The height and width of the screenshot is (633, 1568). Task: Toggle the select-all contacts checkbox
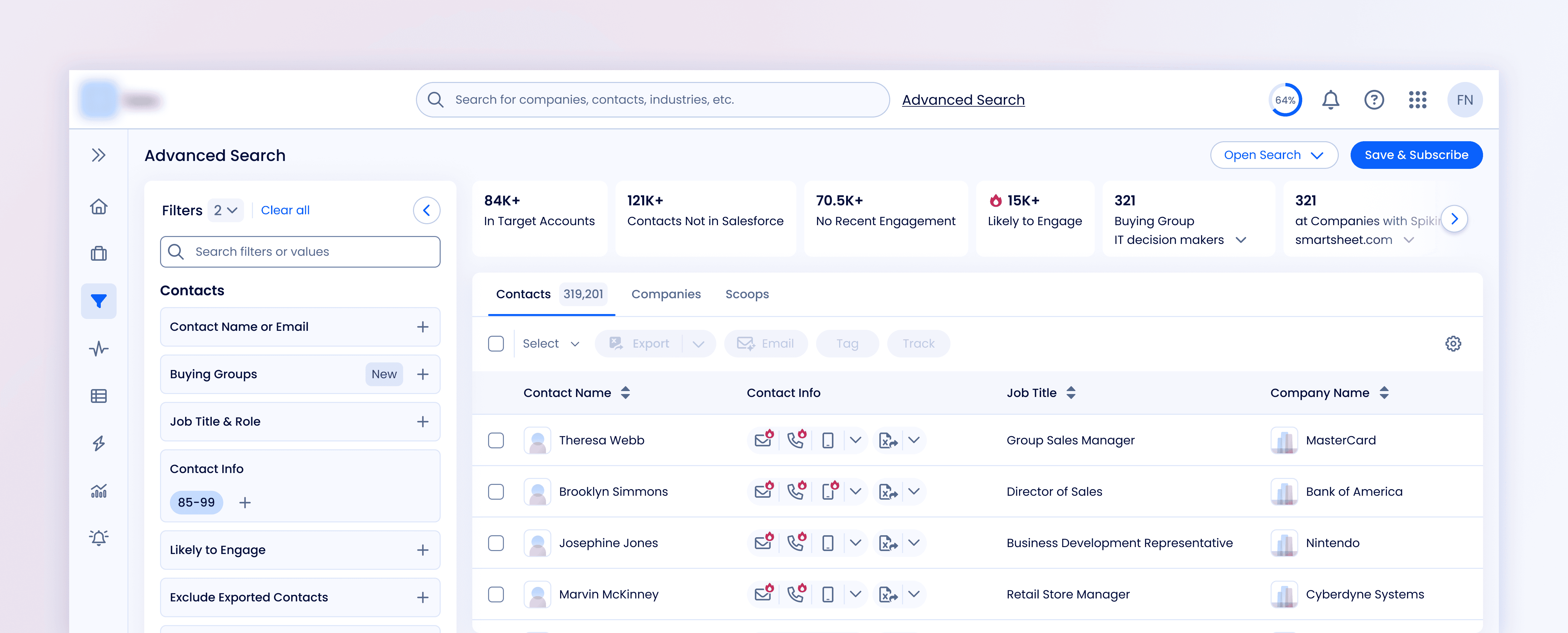coord(496,344)
